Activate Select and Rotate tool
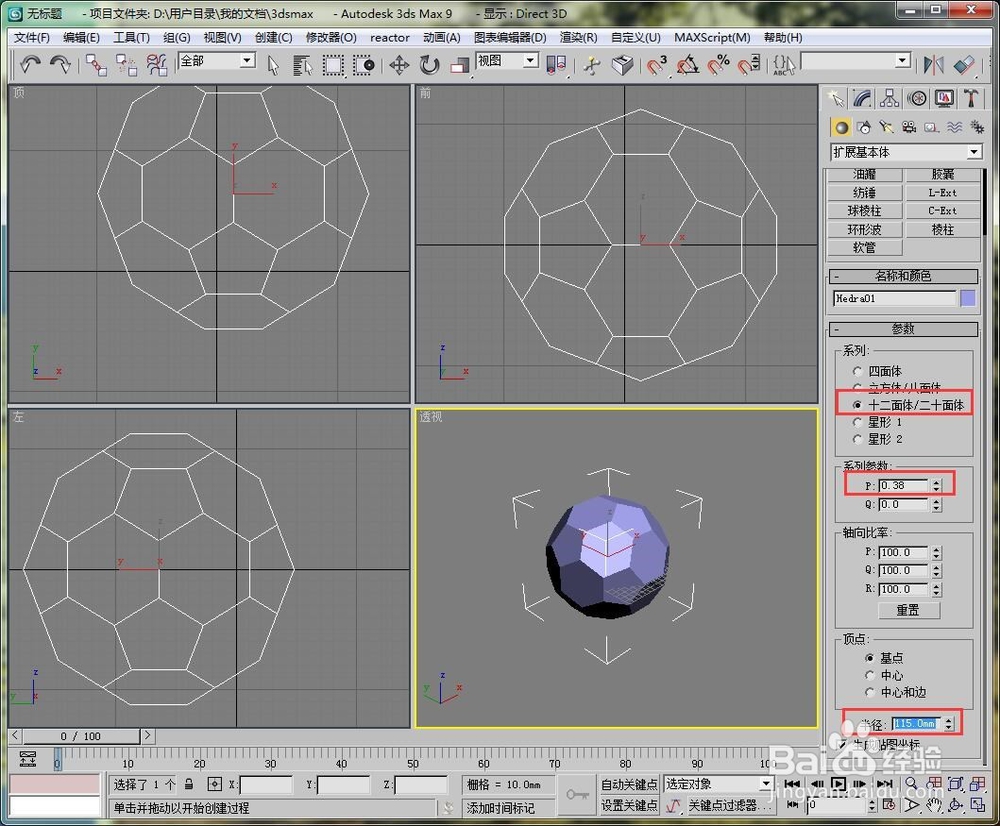1000x826 pixels. click(430, 65)
